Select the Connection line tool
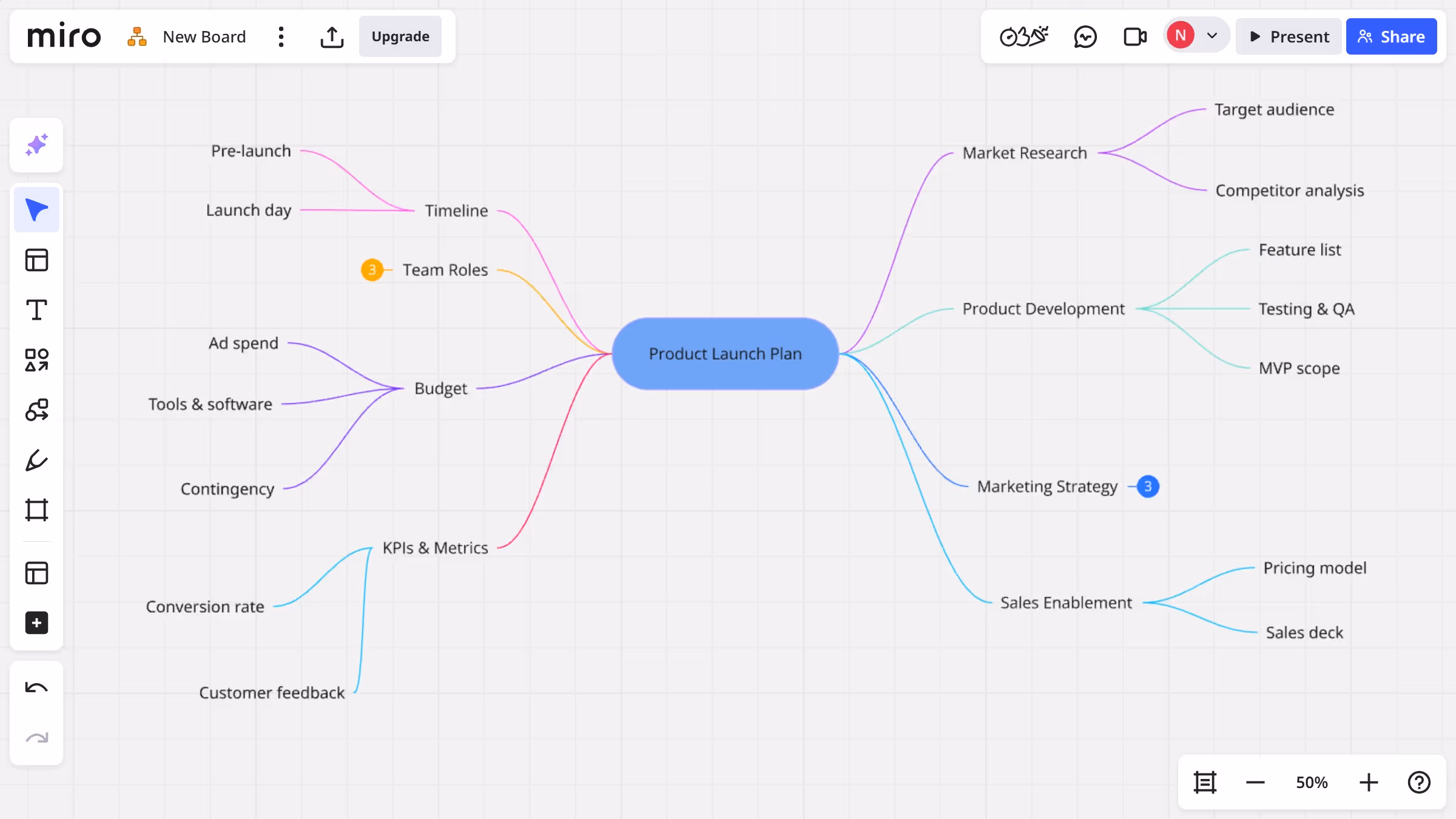Image resolution: width=1456 pixels, height=819 pixels. click(36, 410)
